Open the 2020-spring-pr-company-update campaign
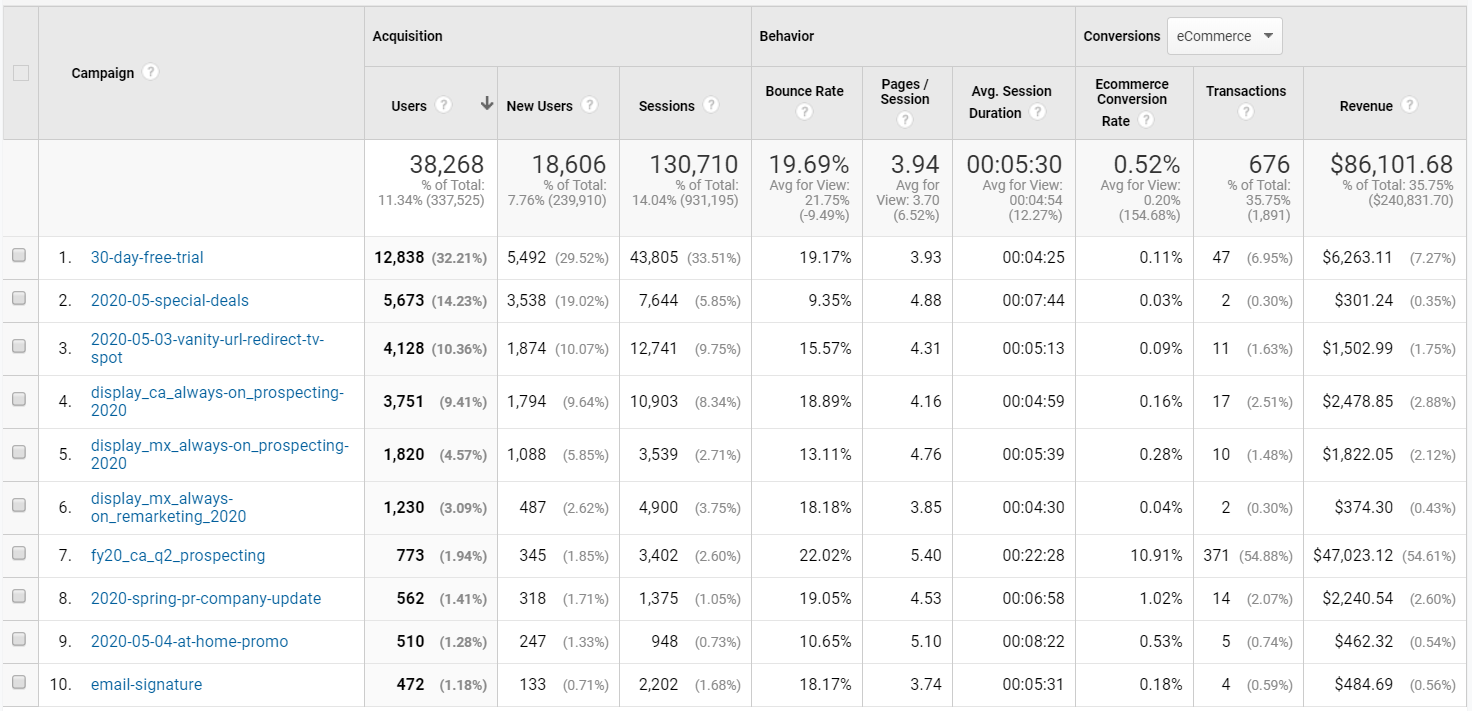The width and height of the screenshot is (1472, 711). (x=205, y=598)
